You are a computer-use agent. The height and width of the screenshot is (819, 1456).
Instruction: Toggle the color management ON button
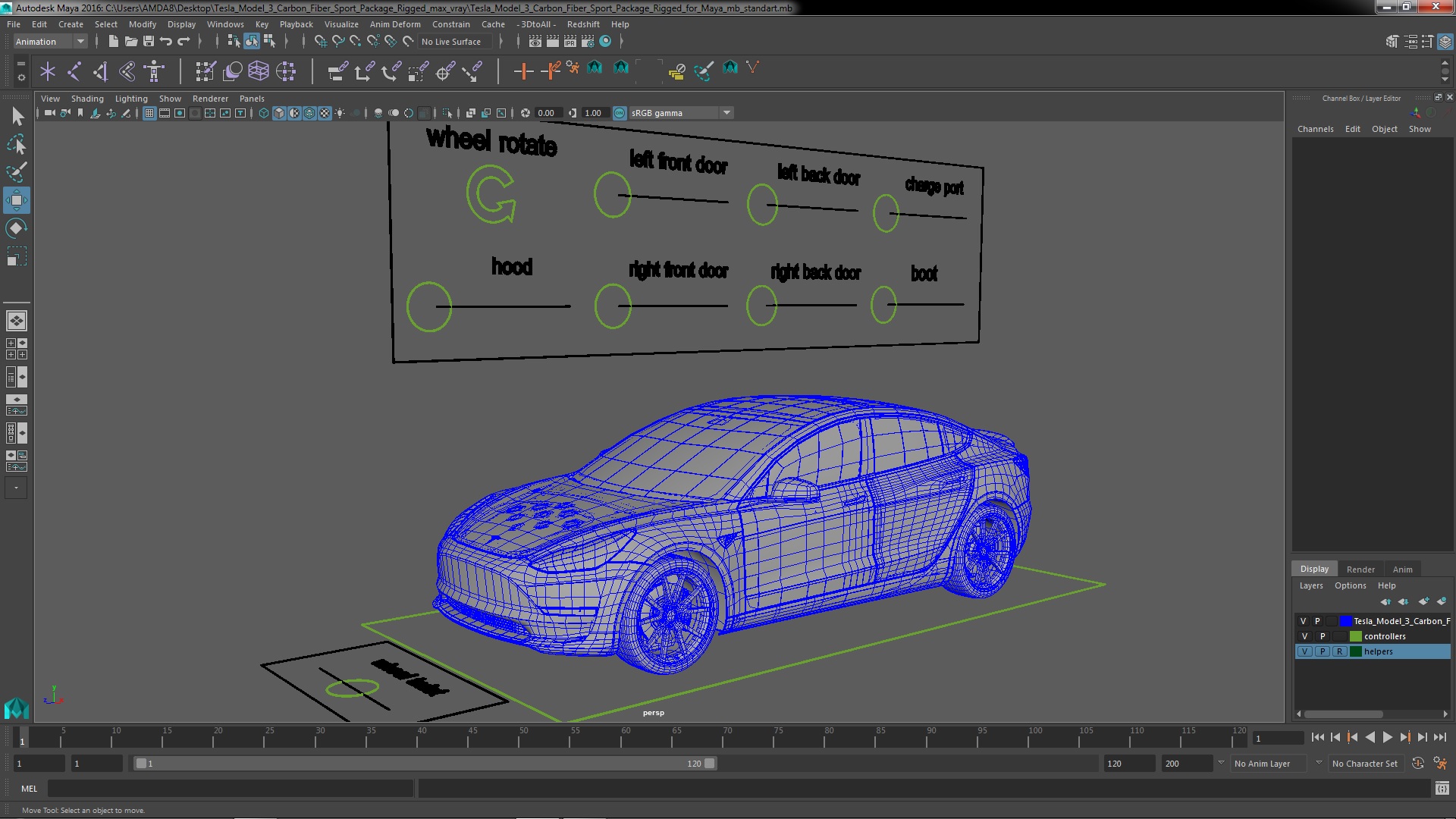[x=620, y=113]
